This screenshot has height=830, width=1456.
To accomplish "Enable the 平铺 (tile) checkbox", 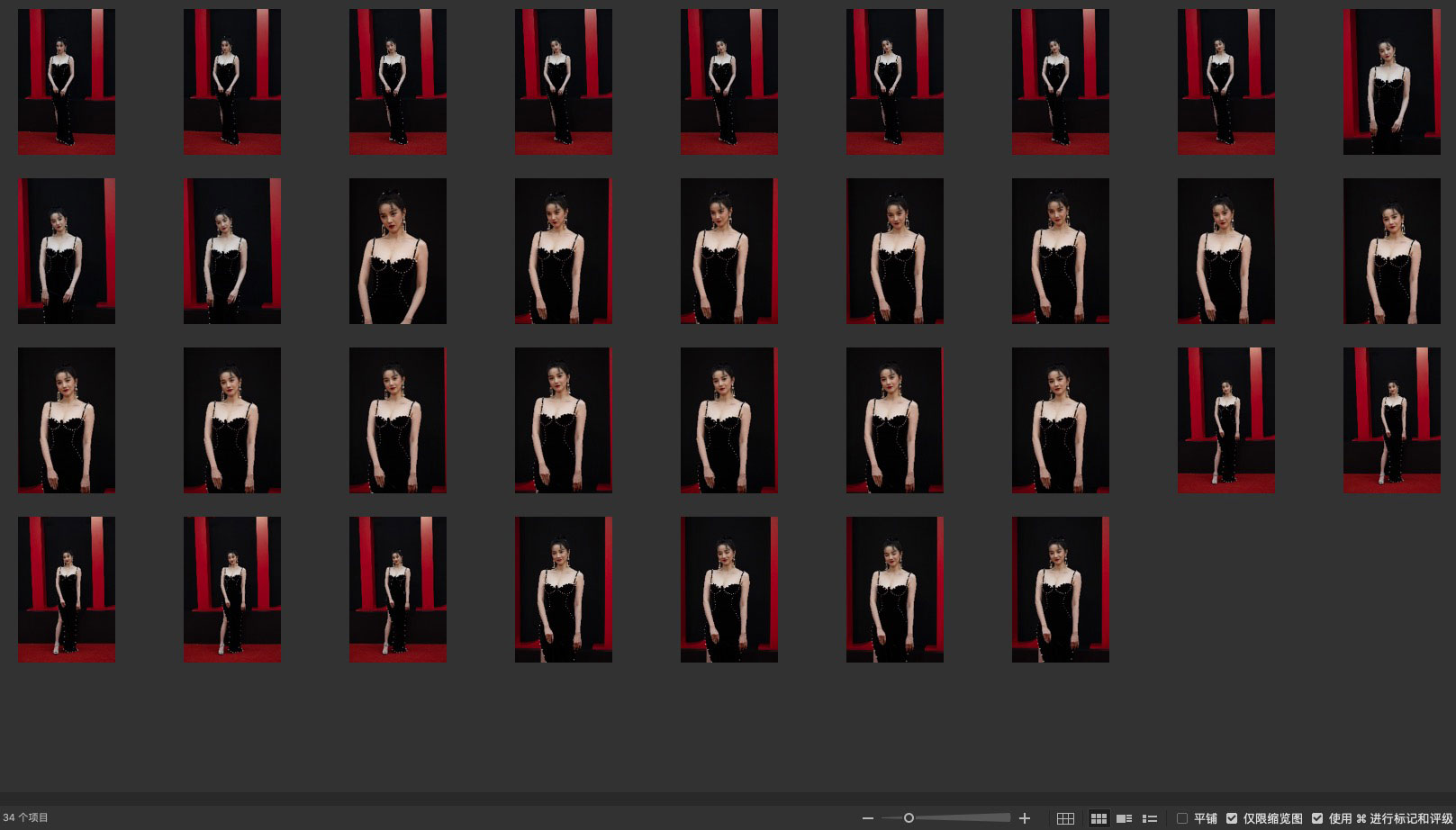I will point(1182,818).
